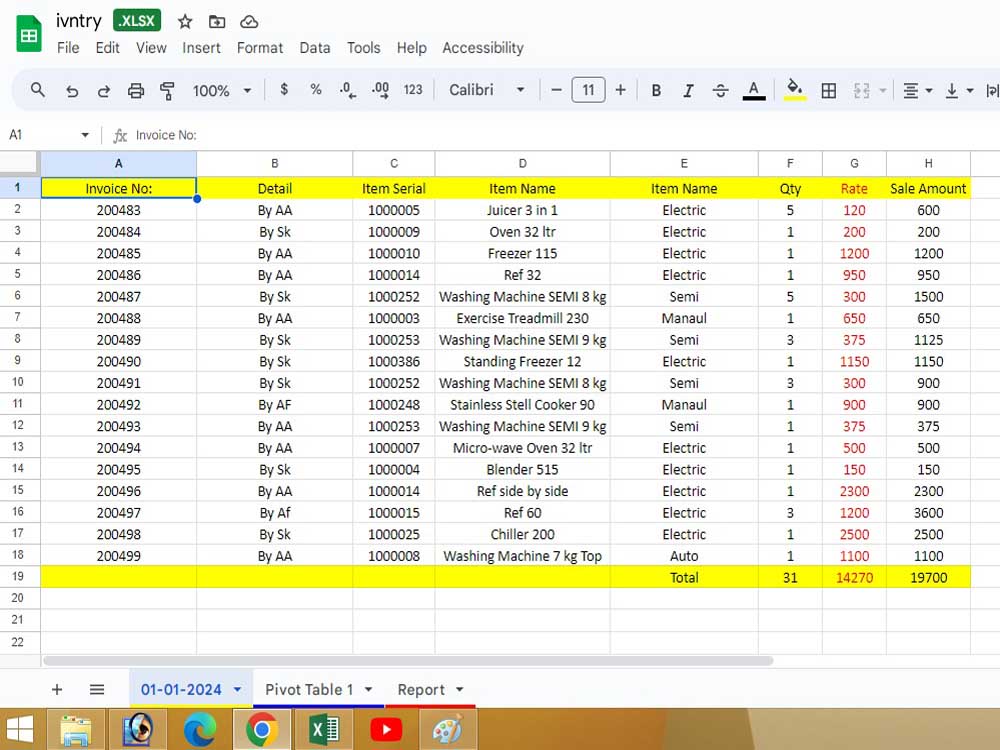Format as percent

(316, 89)
